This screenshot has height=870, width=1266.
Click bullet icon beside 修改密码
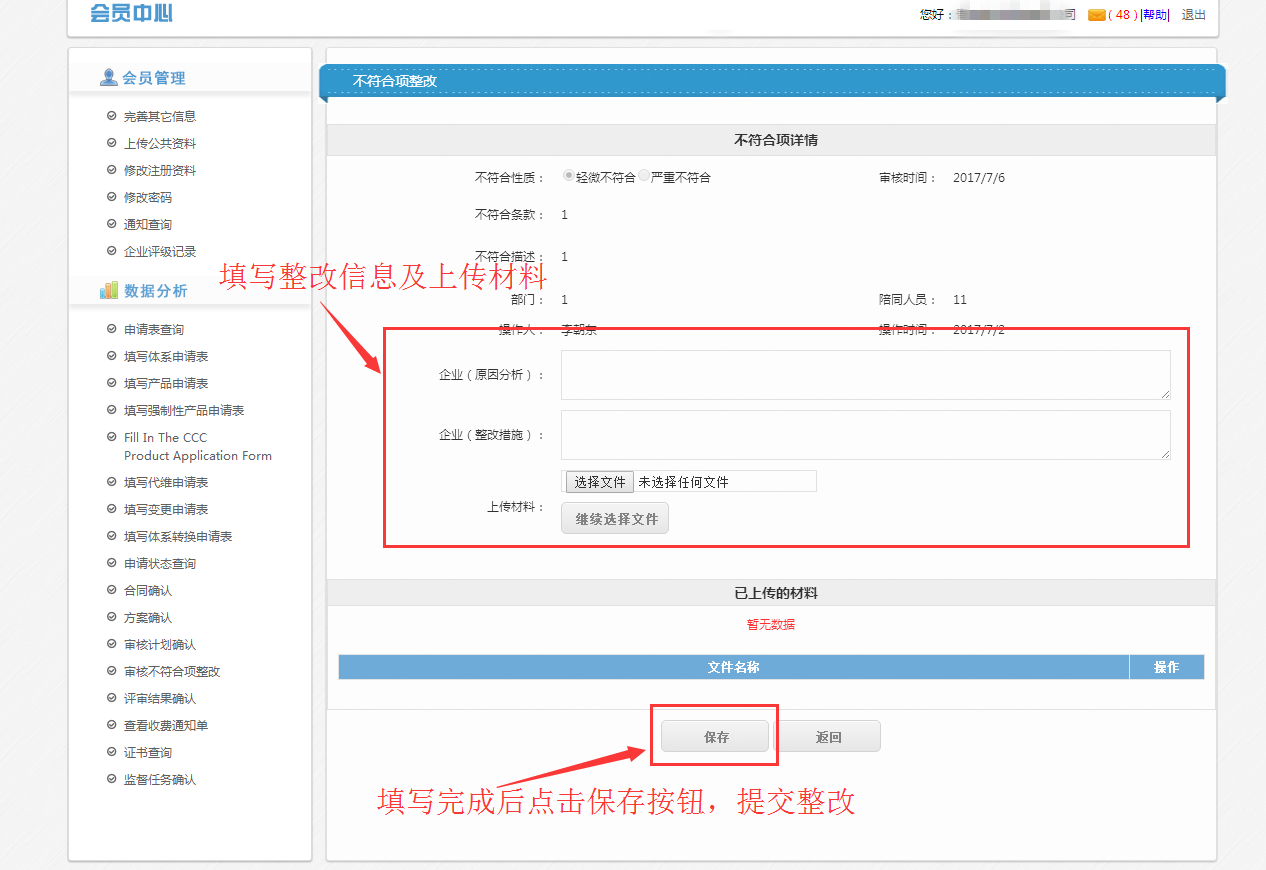click(112, 197)
